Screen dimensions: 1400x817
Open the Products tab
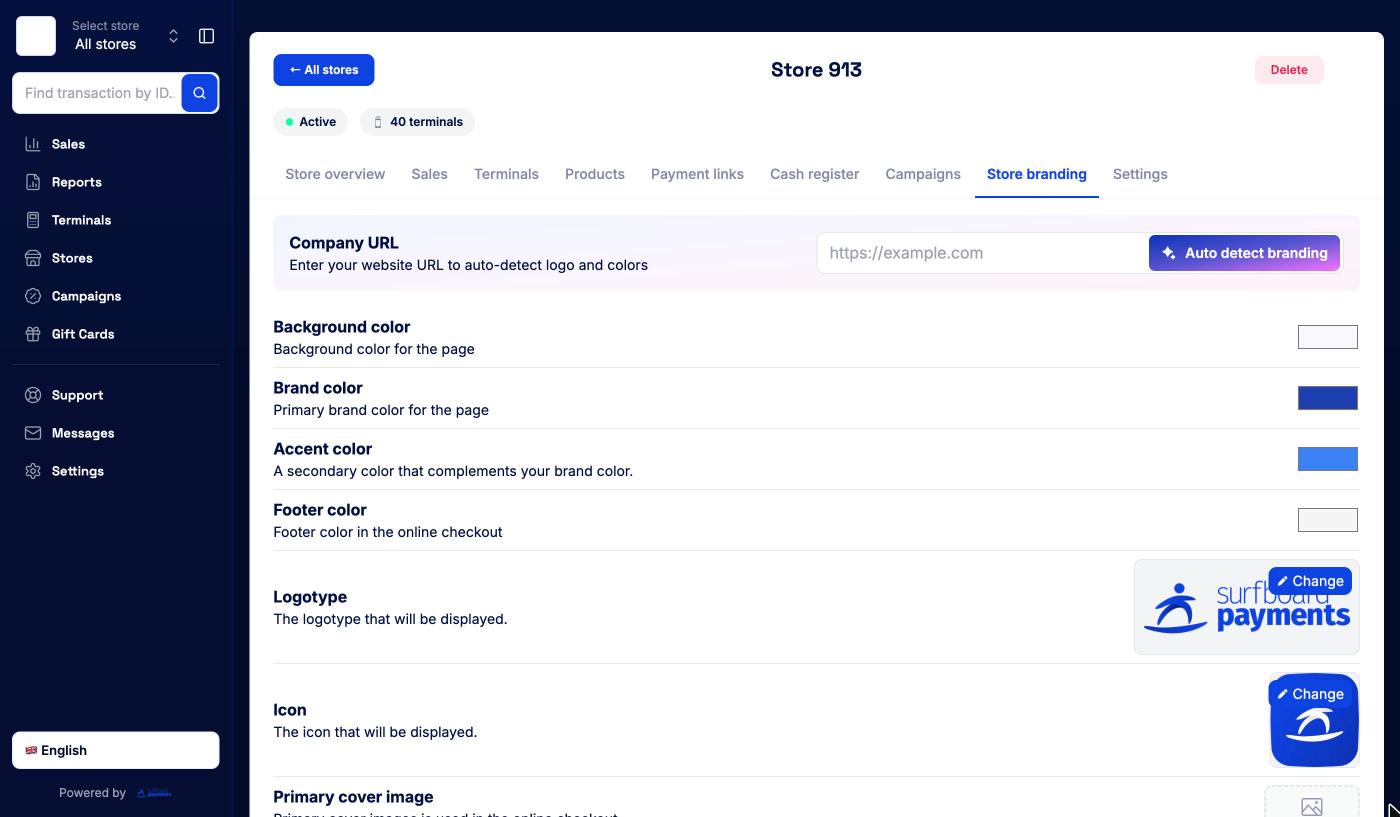coord(595,174)
